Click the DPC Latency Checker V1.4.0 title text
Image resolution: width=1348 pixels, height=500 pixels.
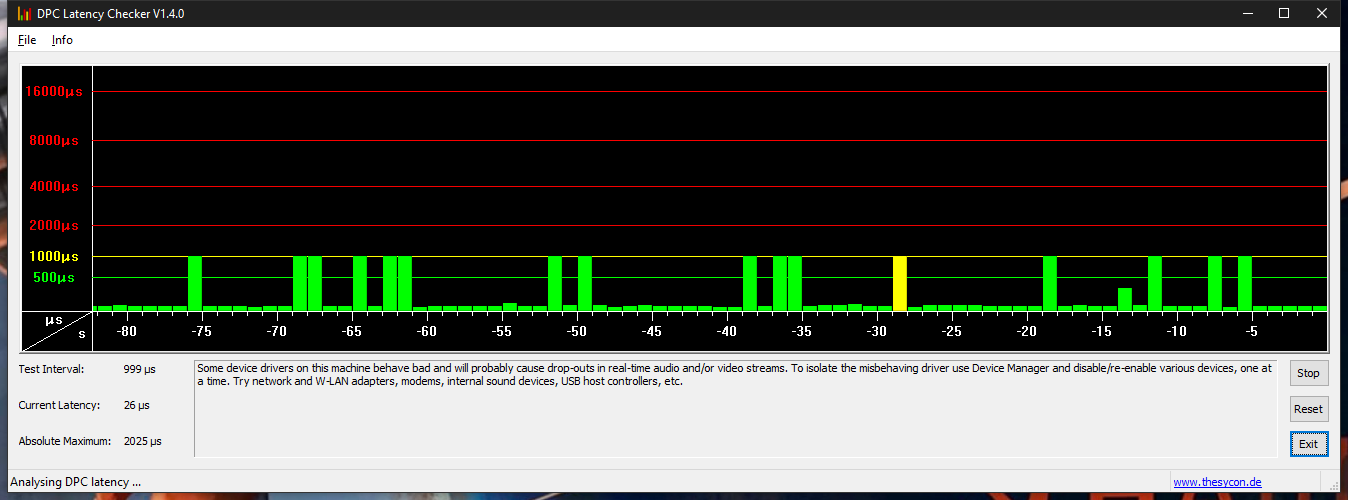[x=111, y=13]
